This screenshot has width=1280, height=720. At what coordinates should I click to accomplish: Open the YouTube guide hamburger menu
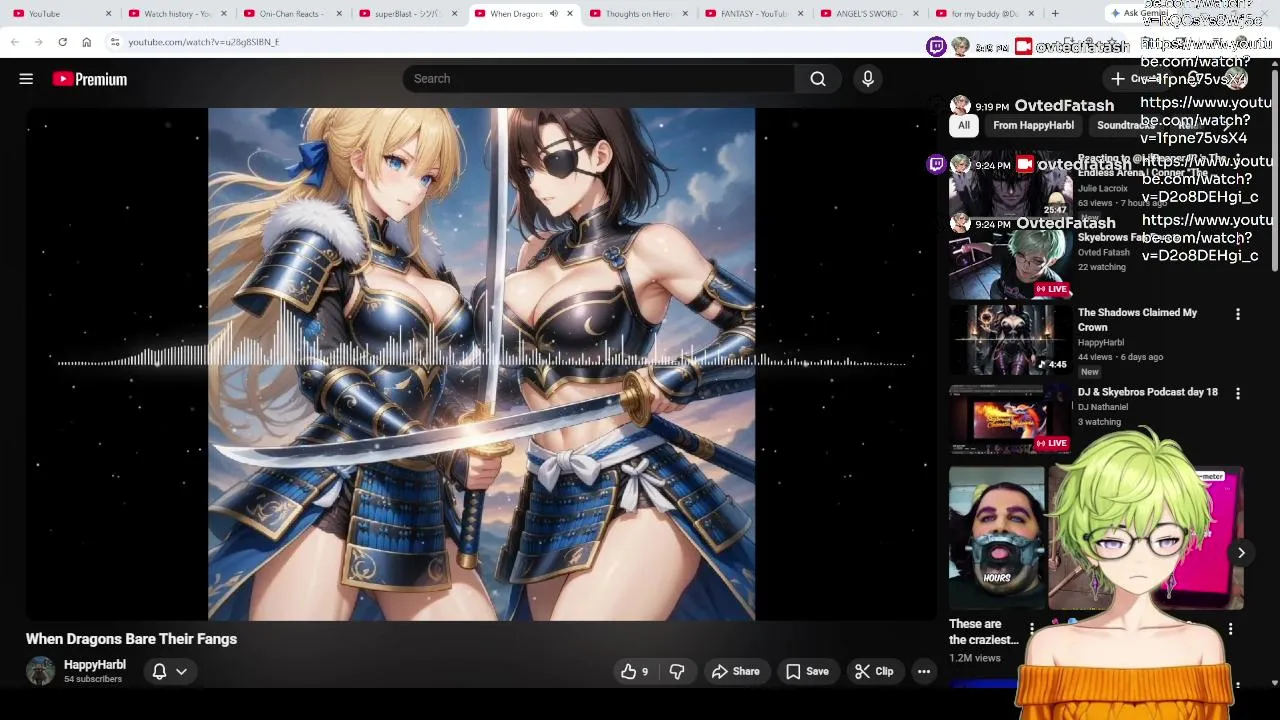pyautogui.click(x=26, y=79)
